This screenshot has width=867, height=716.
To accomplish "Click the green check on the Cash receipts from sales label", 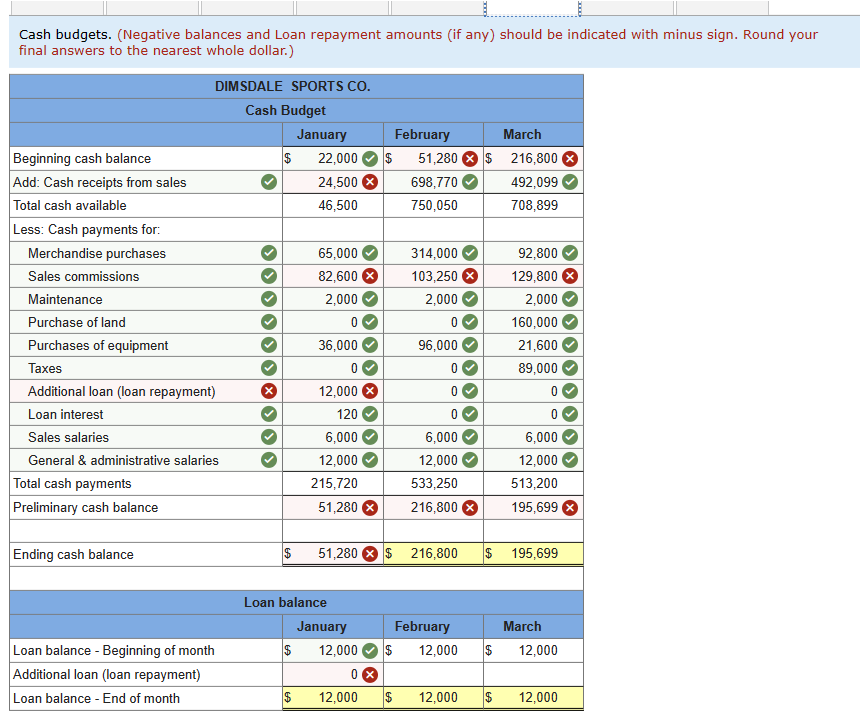I will [x=269, y=182].
